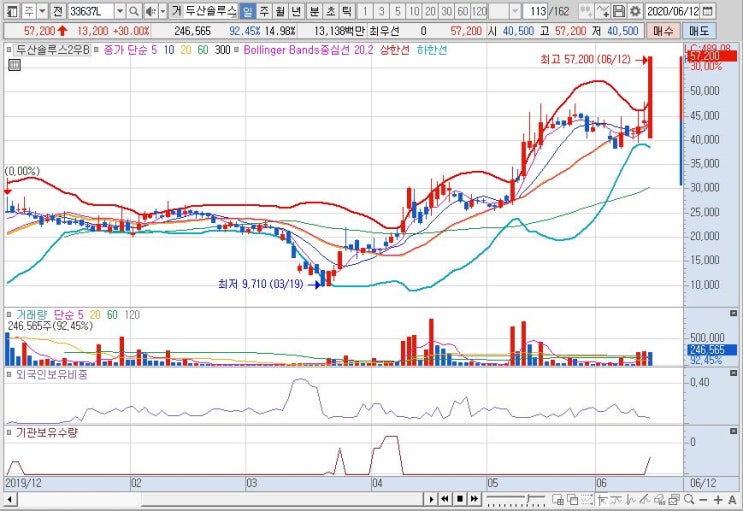Open the 주 market type dropdown

click(x=42, y=10)
